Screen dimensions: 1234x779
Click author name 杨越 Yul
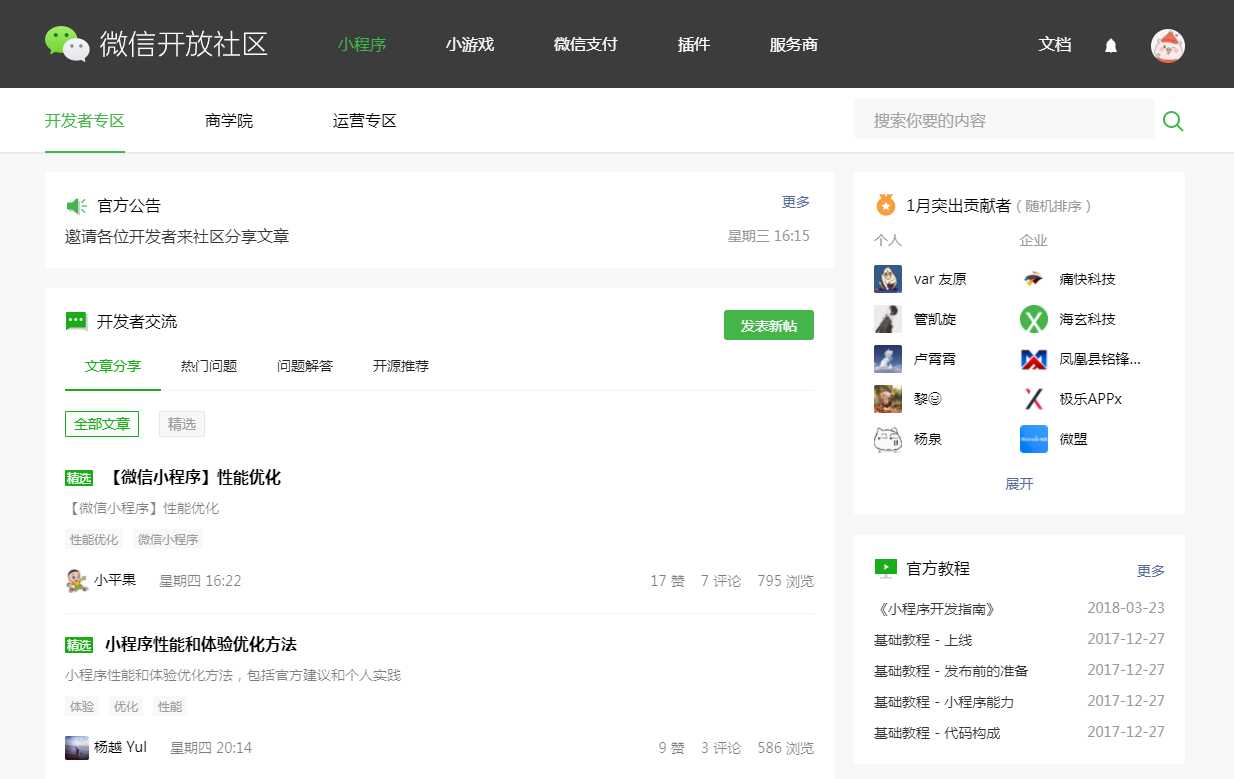click(120, 747)
